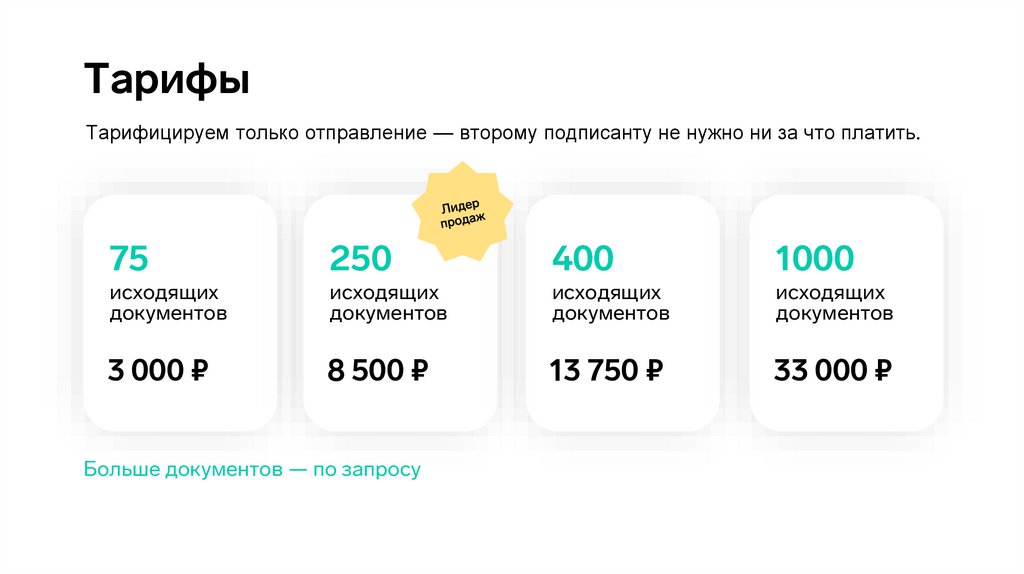Open the "Больше документов — по запросу" link

click(252, 469)
